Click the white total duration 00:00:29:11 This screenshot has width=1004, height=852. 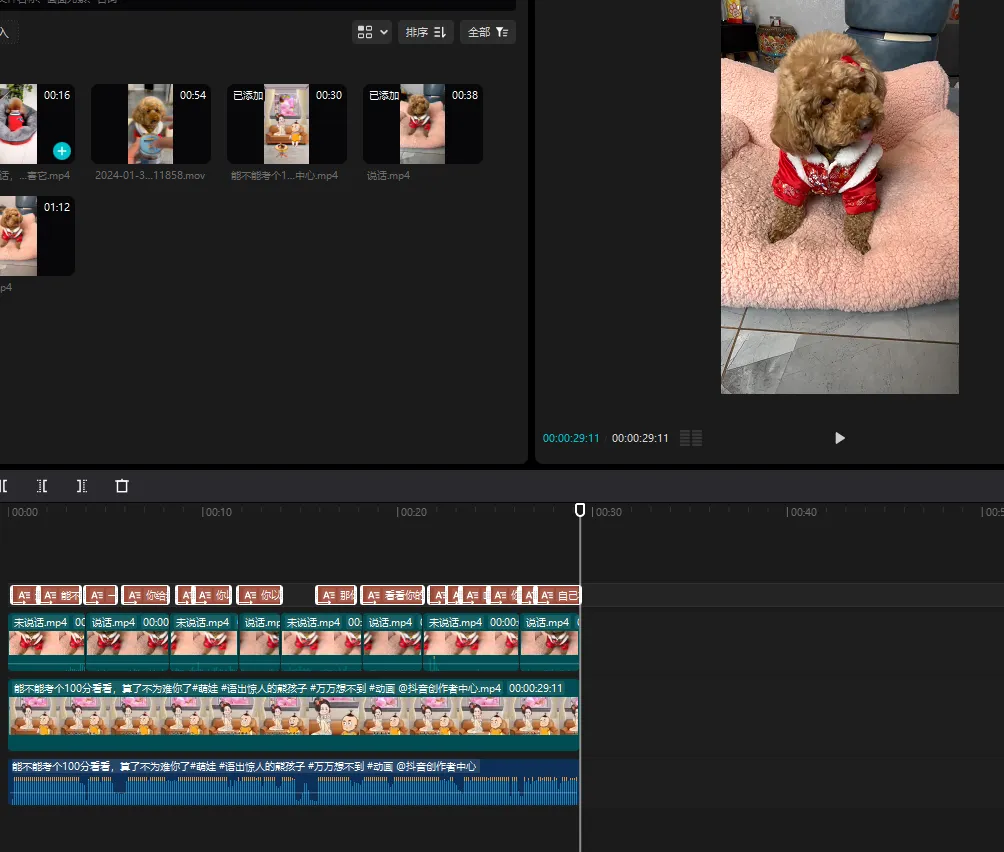click(640, 438)
